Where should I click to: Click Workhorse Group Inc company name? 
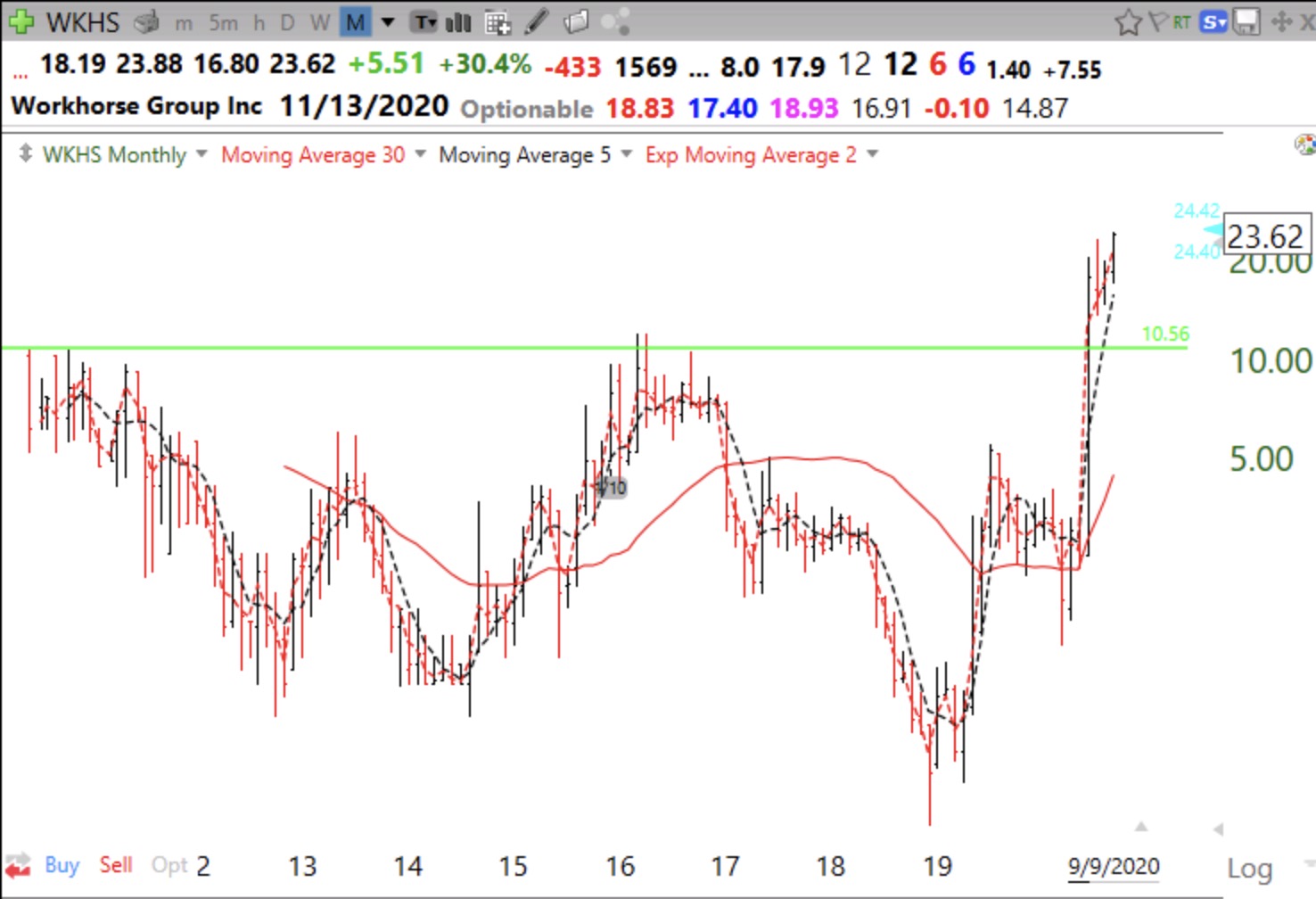click(136, 106)
